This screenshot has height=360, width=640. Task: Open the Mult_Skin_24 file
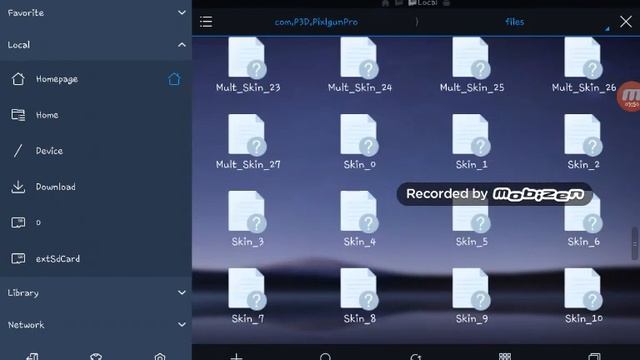(x=360, y=65)
